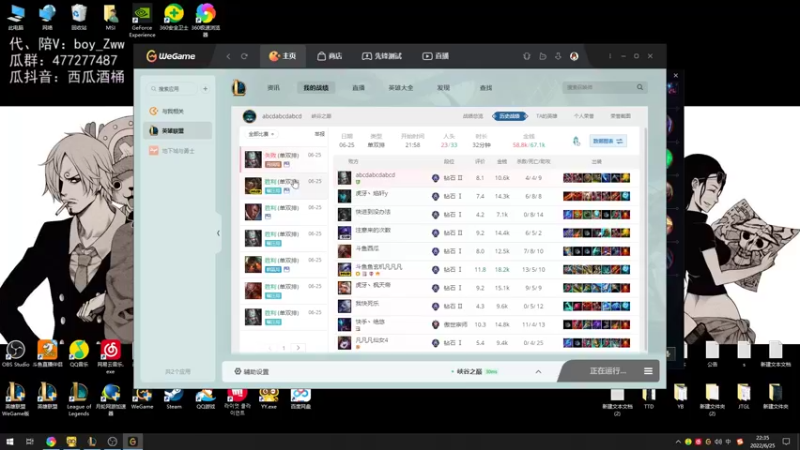Open player abcdabcdabcd in the scoreboard
Viewport: 800px width, 450px height.
375,175
